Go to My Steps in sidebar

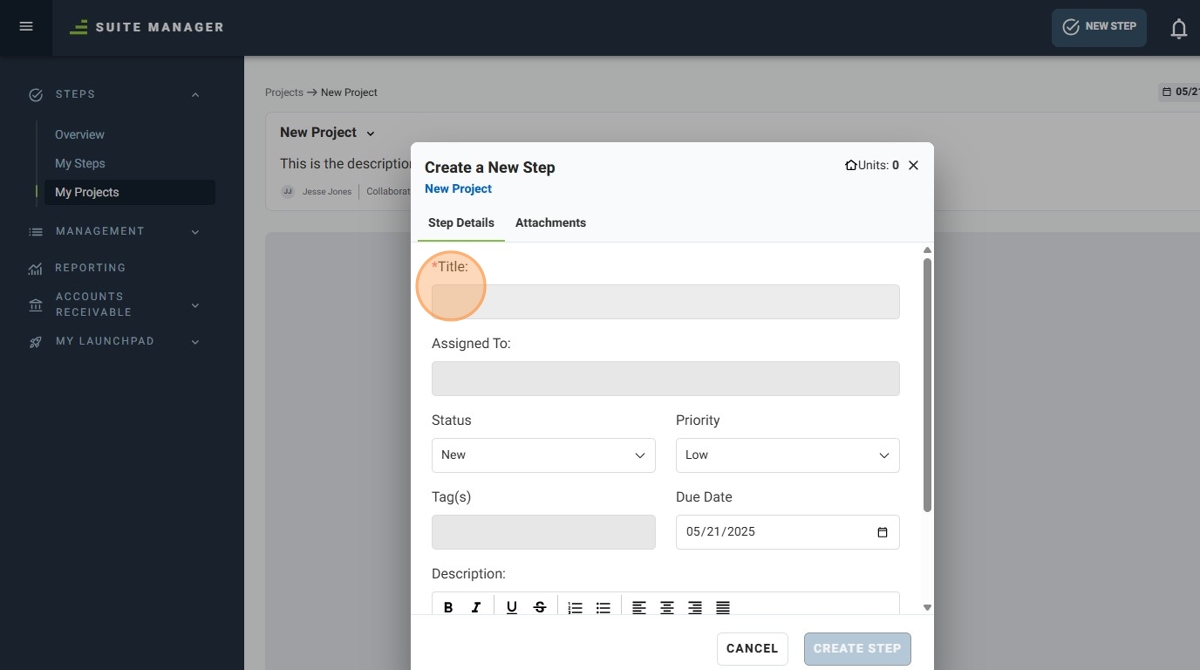pyautogui.click(x=80, y=163)
